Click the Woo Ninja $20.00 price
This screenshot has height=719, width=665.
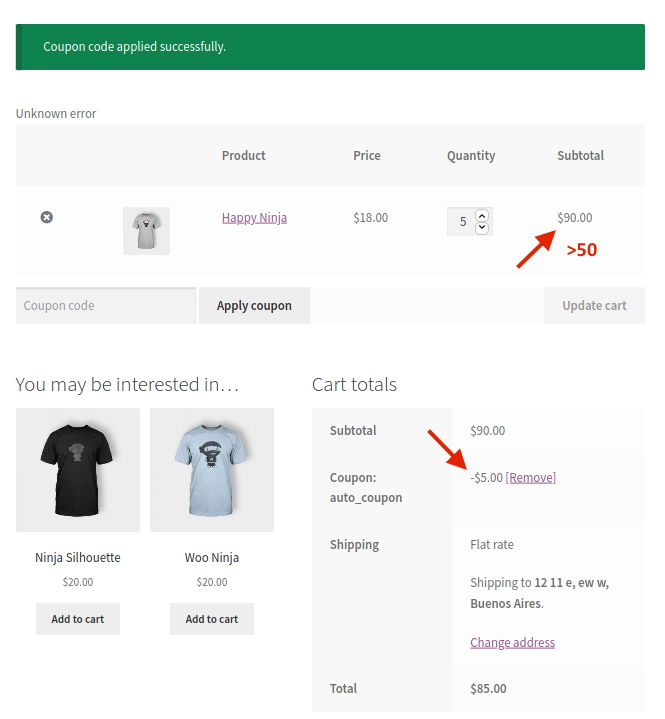212,582
